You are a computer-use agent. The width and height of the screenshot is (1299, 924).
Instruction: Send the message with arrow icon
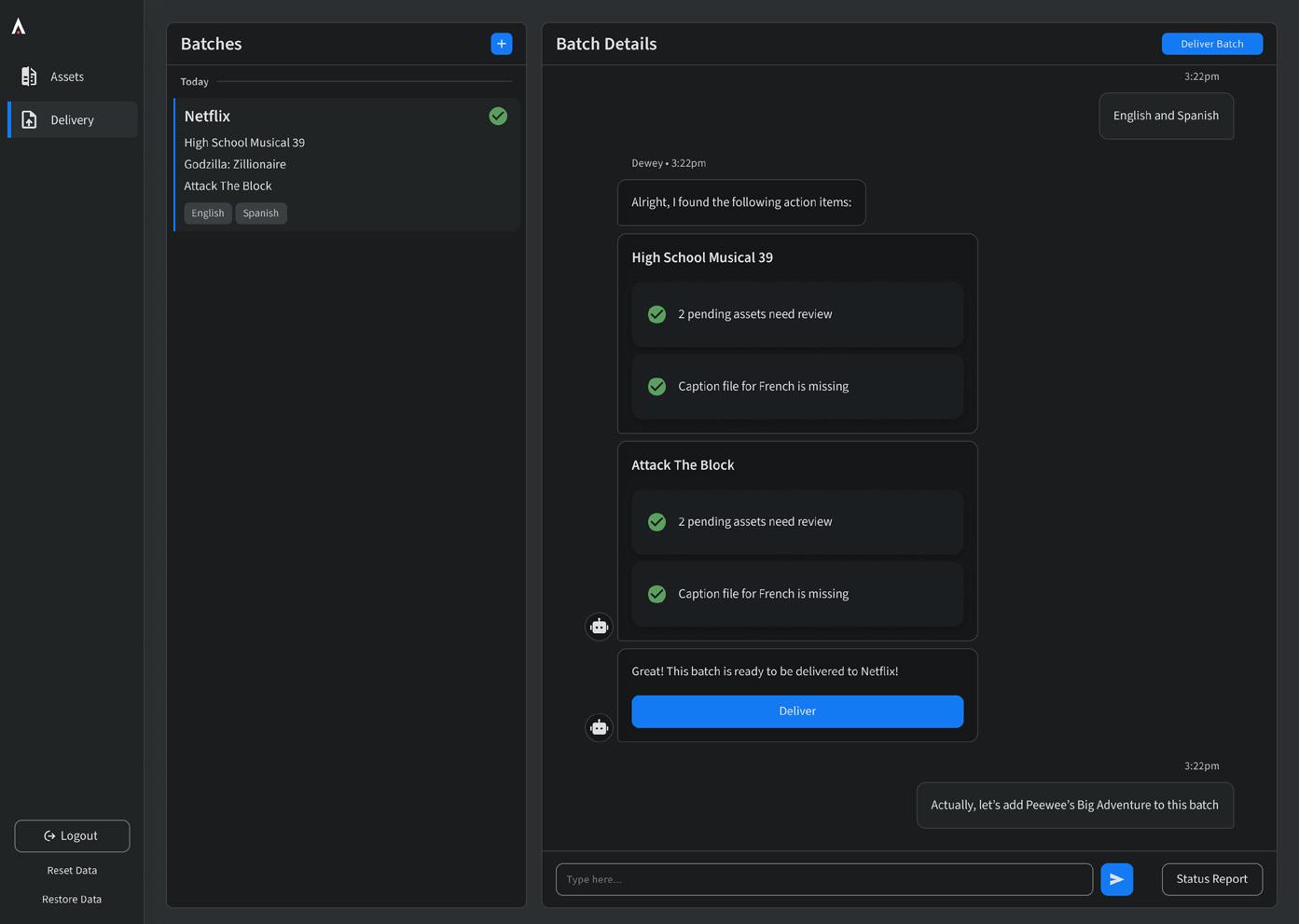(x=1116, y=879)
